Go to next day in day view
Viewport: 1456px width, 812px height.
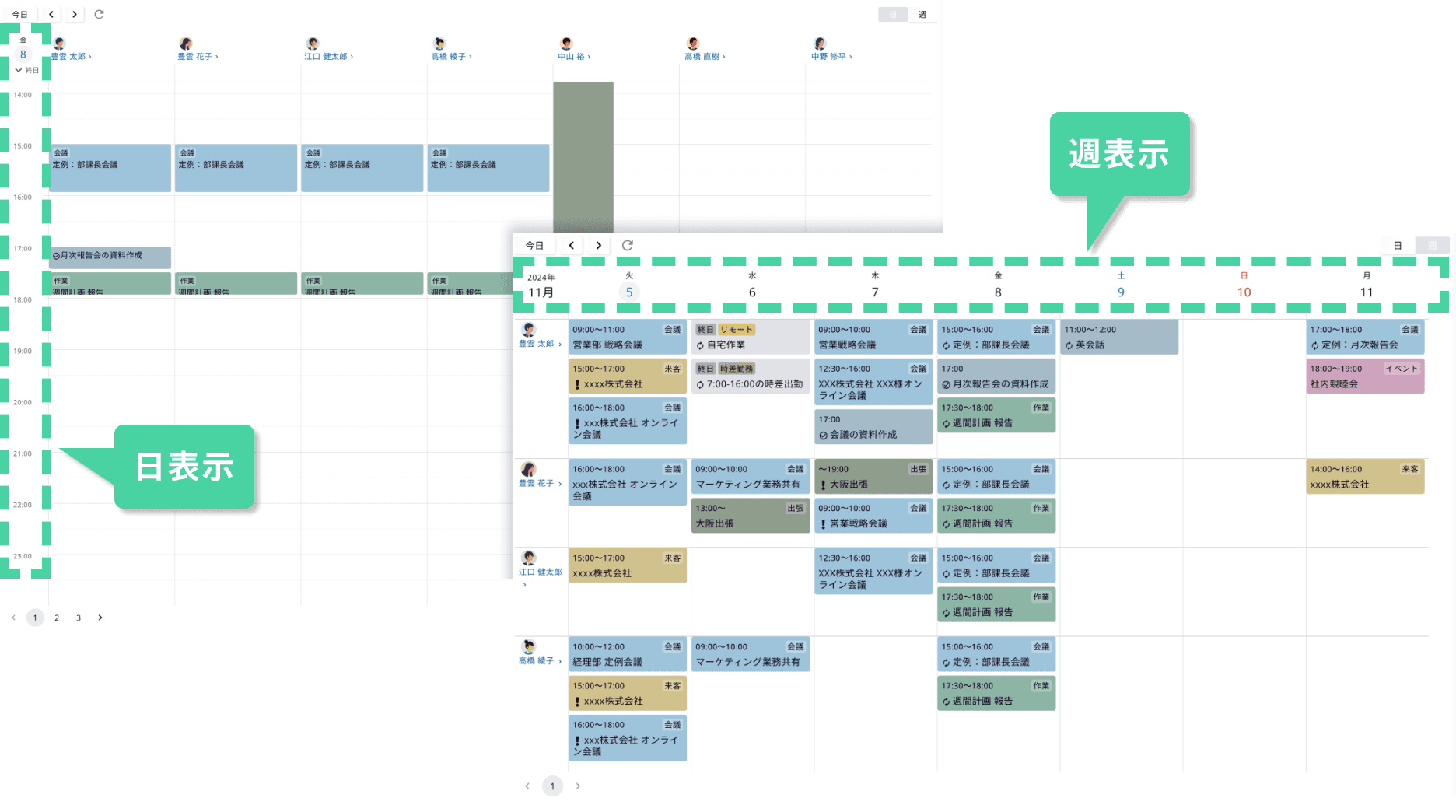(x=75, y=14)
